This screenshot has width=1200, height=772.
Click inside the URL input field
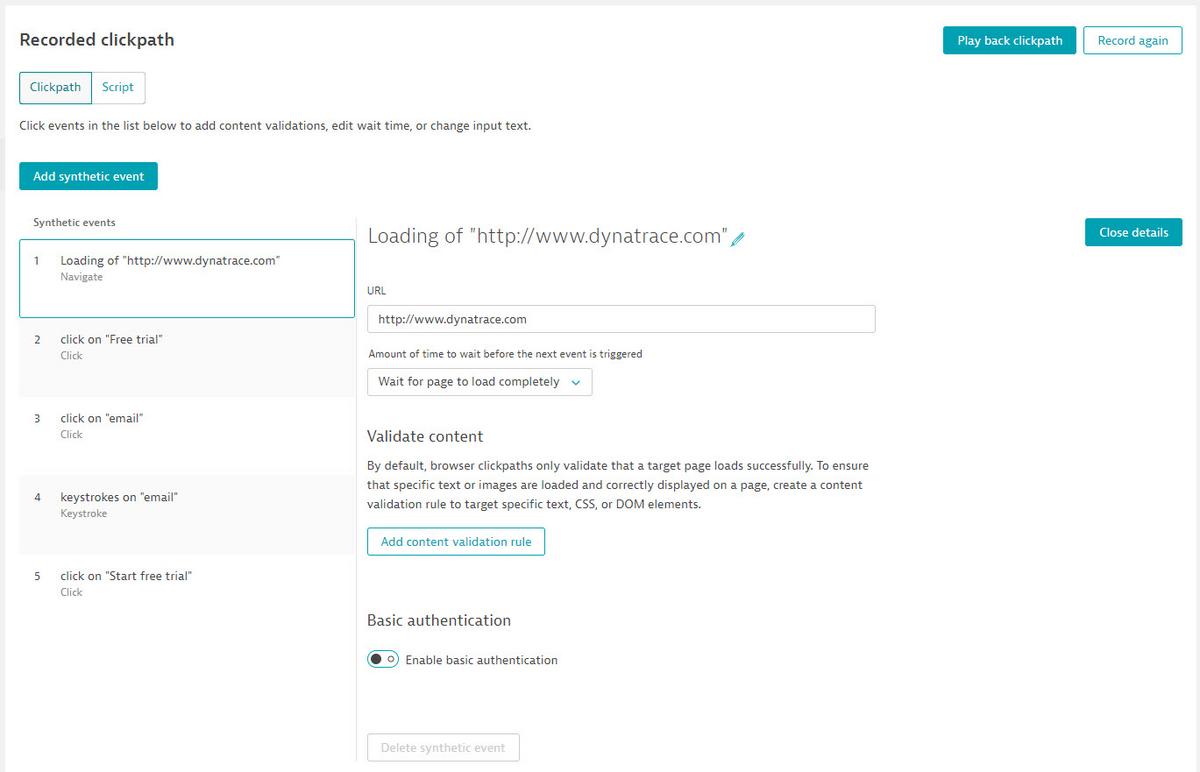(620, 318)
